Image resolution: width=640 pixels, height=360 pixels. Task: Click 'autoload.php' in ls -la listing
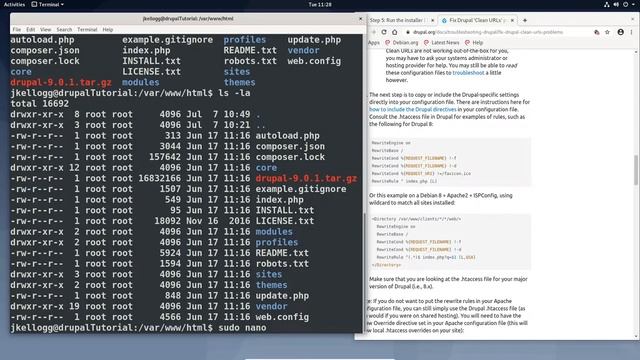287,136
